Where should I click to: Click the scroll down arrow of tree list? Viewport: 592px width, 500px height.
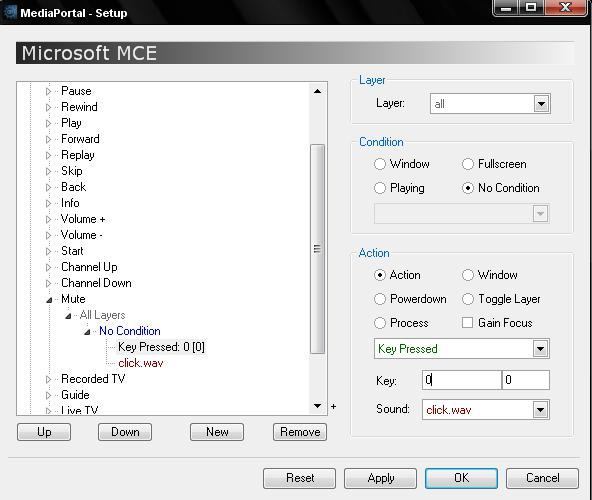(318, 406)
